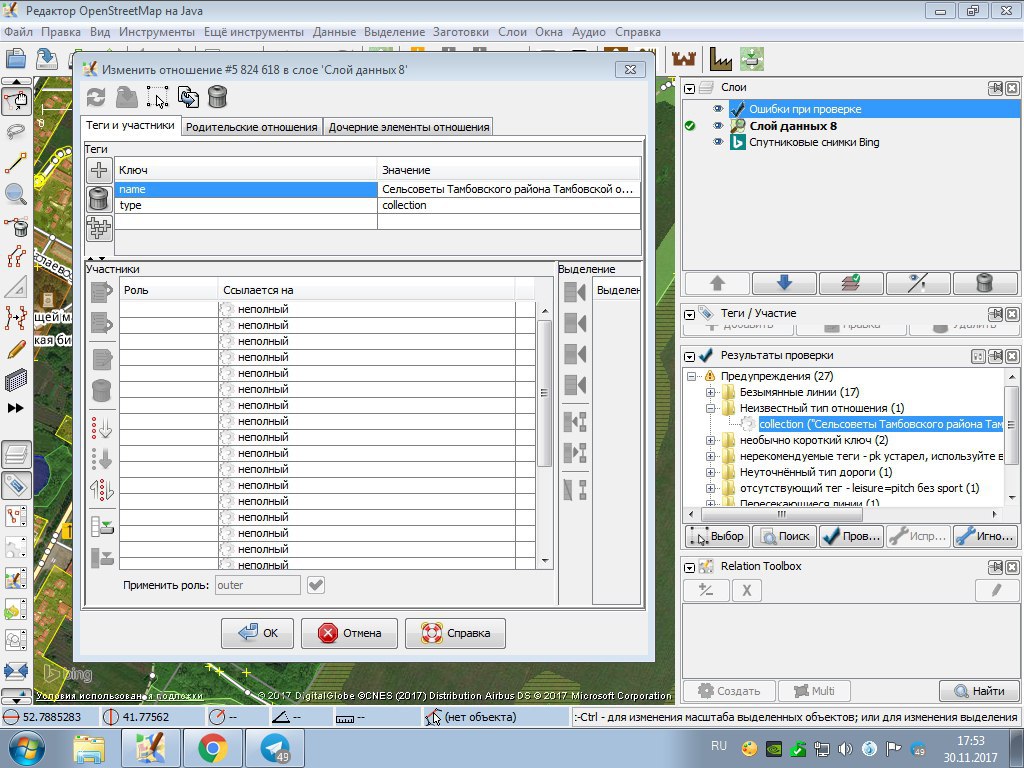1024x768 pixels.
Task: Expand the Безымянные линии (17) node
Action: [x=711, y=392]
